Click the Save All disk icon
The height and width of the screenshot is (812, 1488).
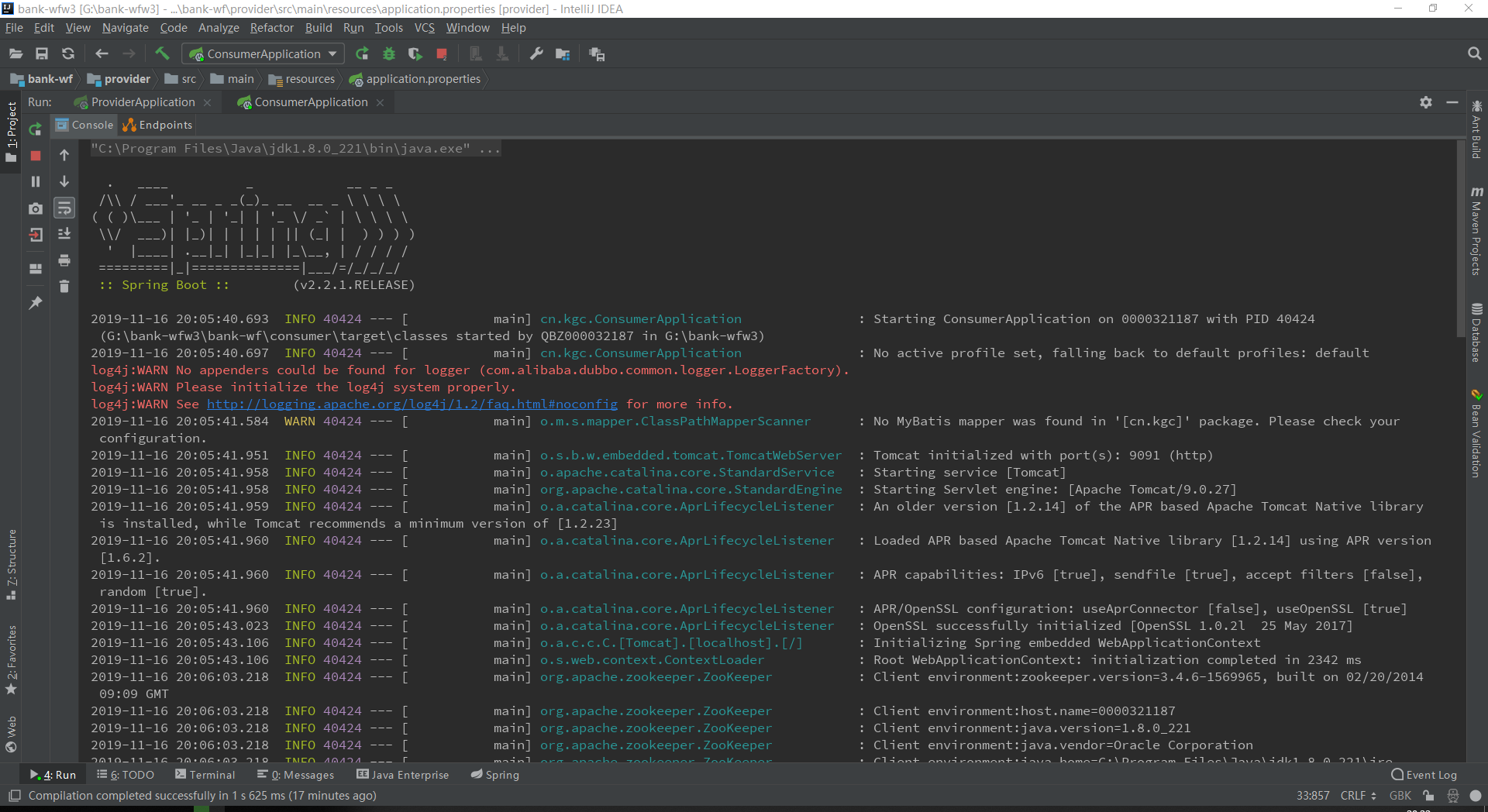[x=42, y=54]
